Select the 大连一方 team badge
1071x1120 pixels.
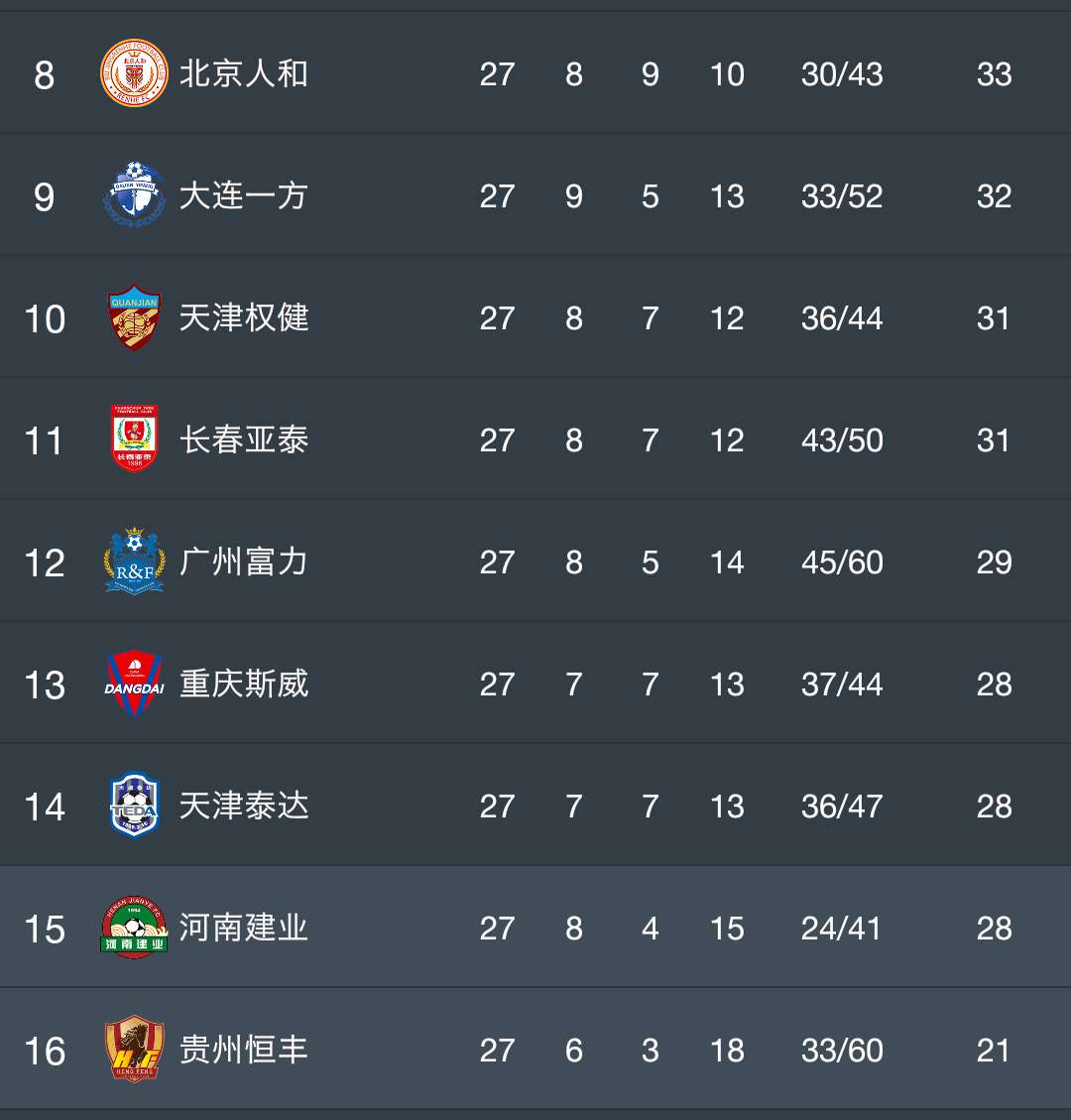coord(136,195)
